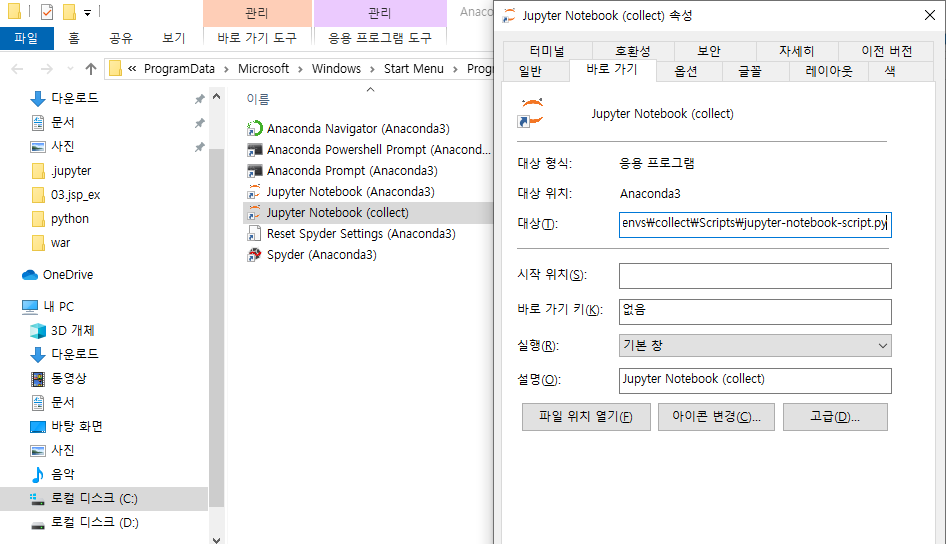Viewport: 946px width, 544px height.
Task: Click the 로컬 디스크 (D:) drive icon
Action: (x=37, y=523)
